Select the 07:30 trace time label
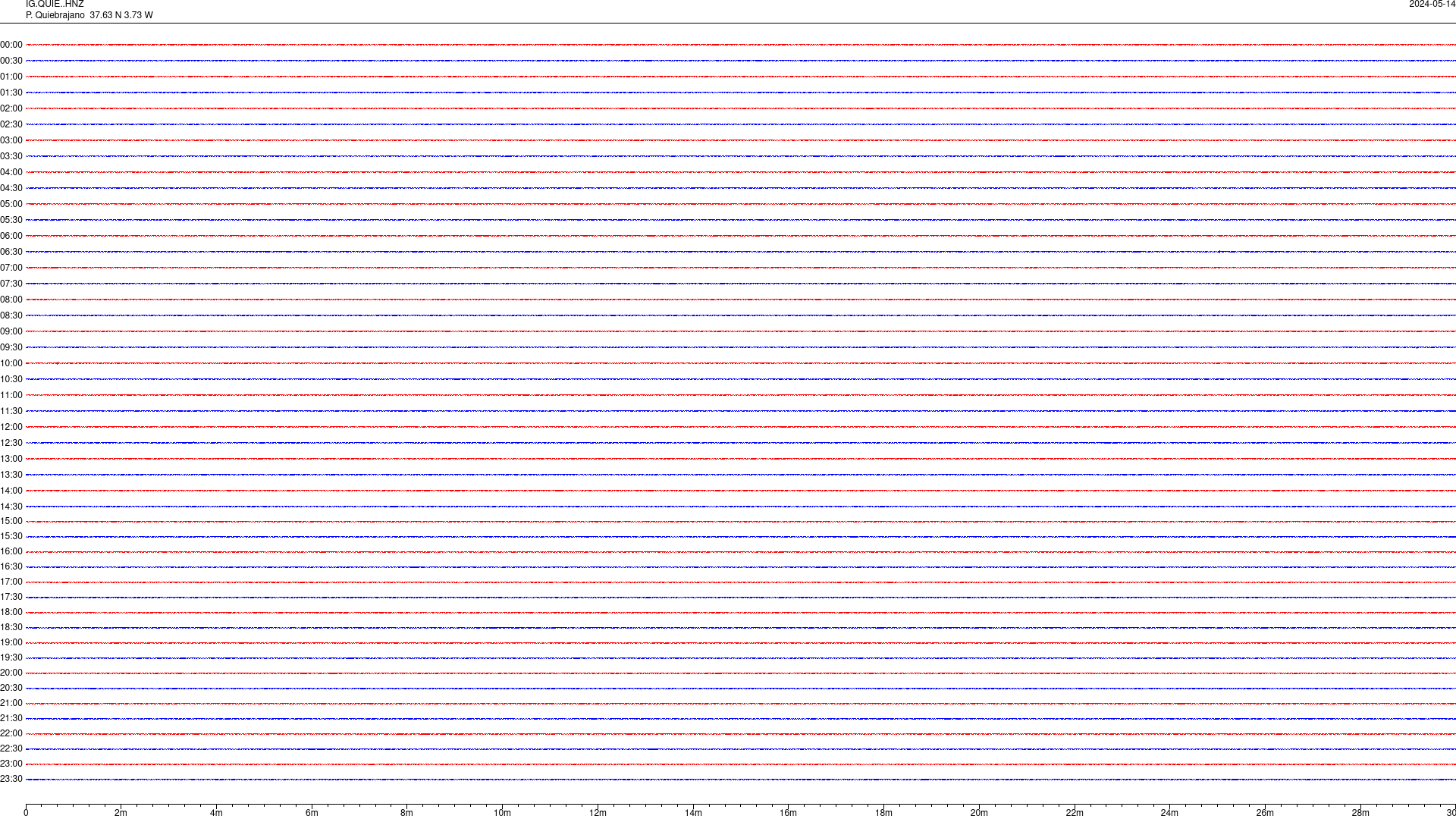The height and width of the screenshot is (819, 1456). click(11, 284)
